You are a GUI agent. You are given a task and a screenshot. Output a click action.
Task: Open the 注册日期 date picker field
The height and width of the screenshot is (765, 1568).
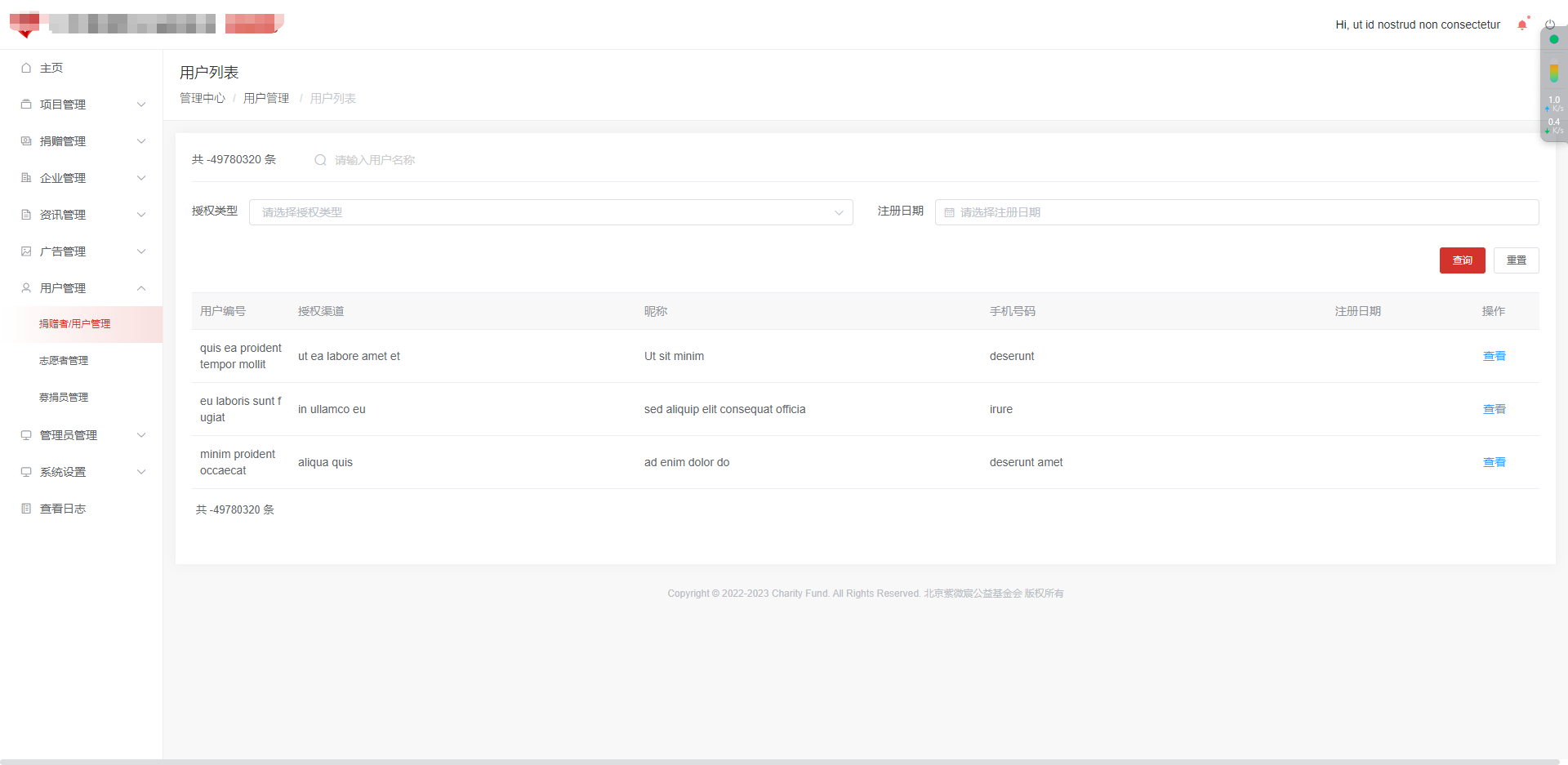pyautogui.click(x=1237, y=212)
